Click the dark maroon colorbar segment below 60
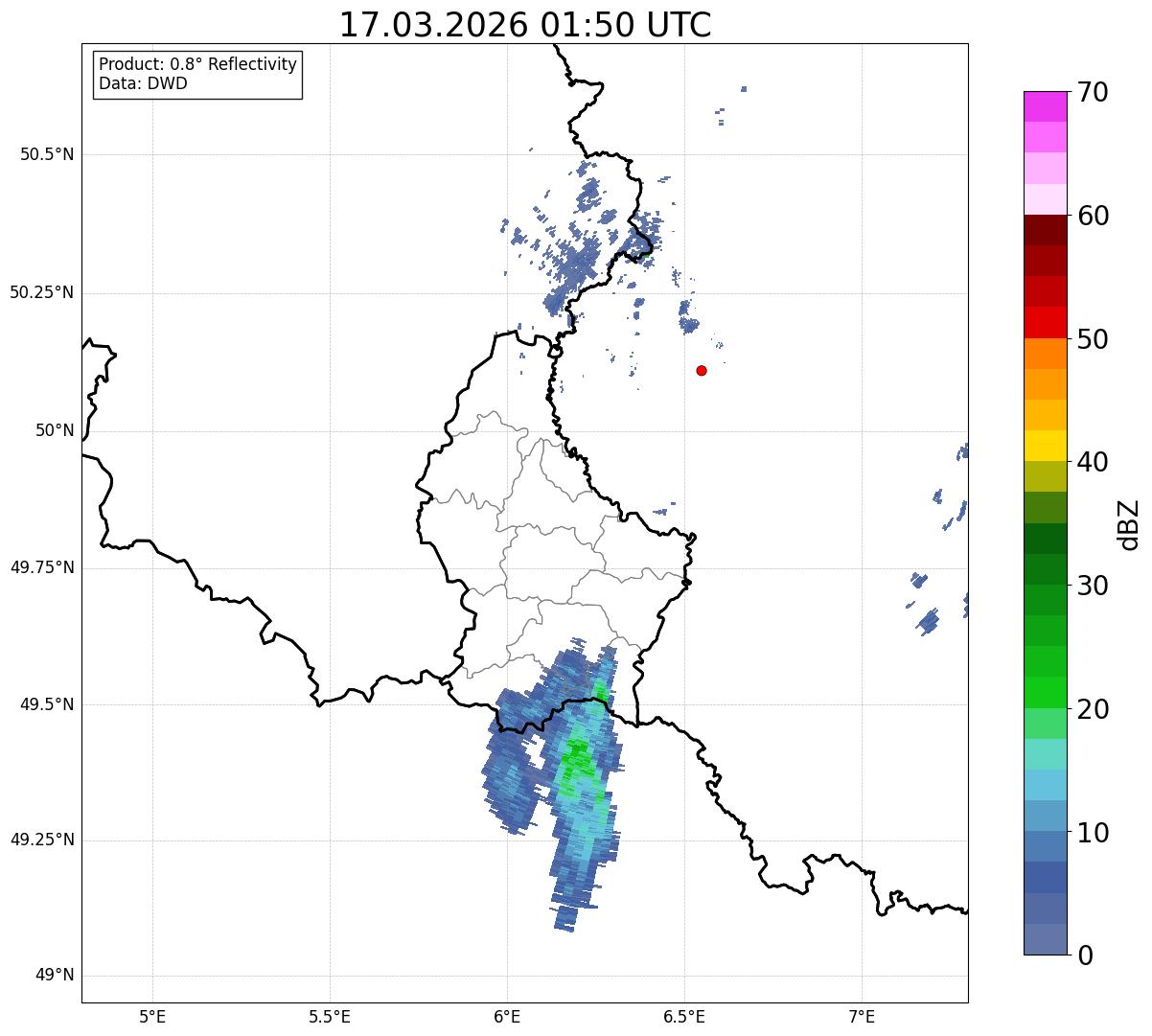The height and width of the screenshot is (1036, 1152). 1045,230
